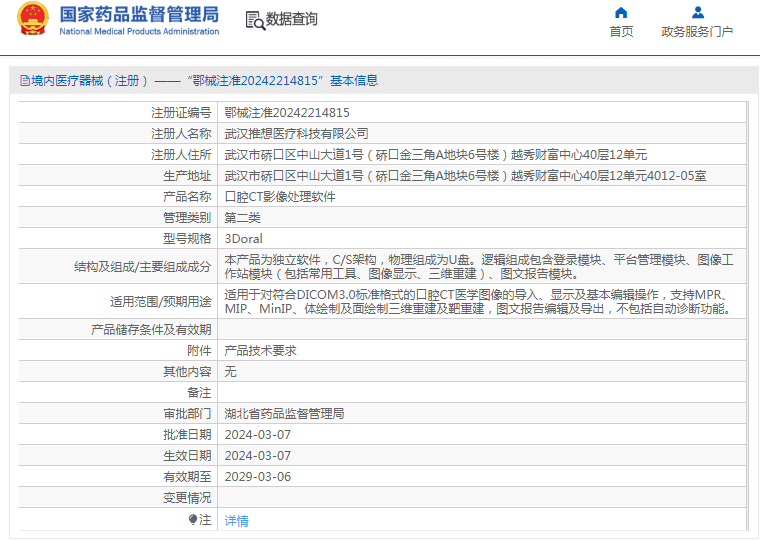Image resolution: width=760 pixels, height=540 pixels.
Task: Select model value 3Doral
Action: (243, 238)
